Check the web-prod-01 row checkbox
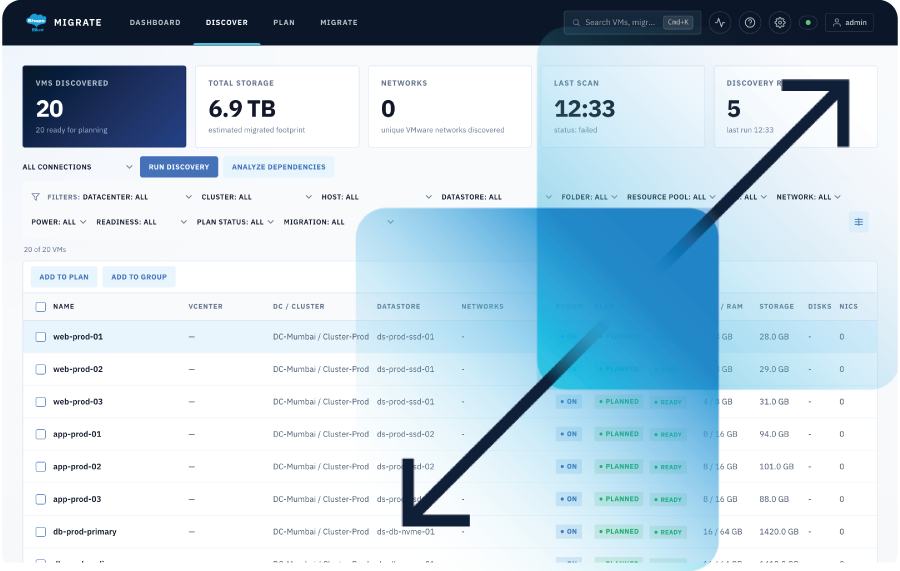The image size is (900, 571). click(41, 337)
